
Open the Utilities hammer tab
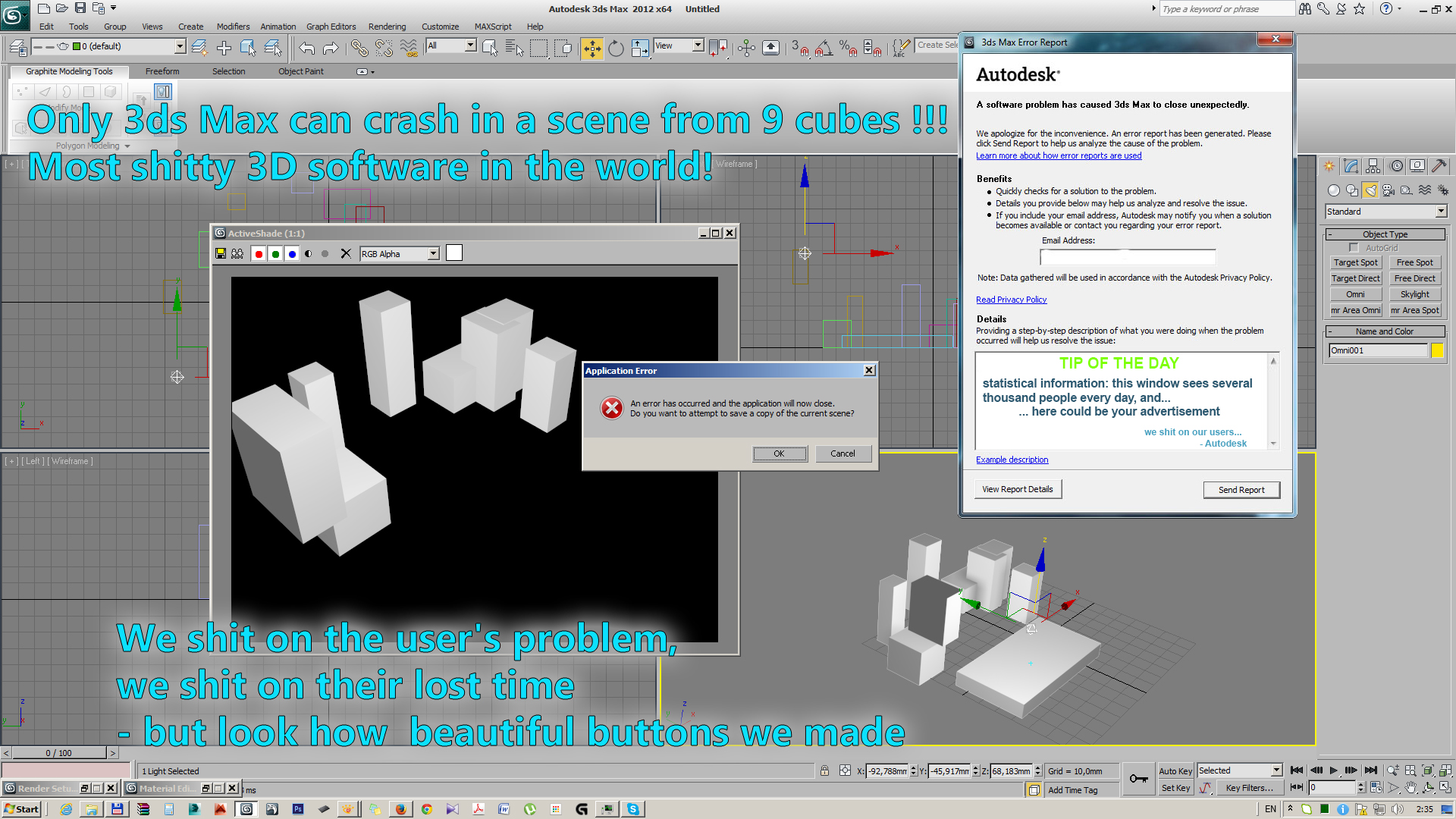point(1439,166)
